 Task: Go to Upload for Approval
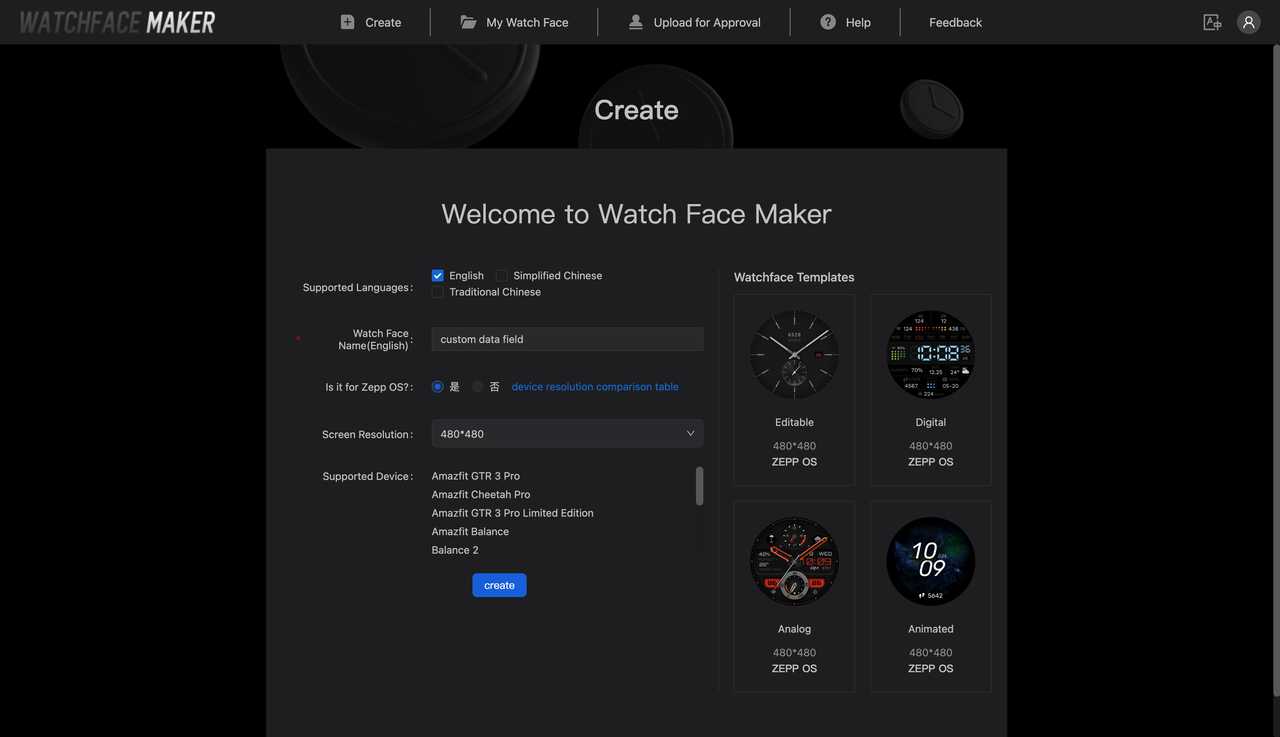707,22
